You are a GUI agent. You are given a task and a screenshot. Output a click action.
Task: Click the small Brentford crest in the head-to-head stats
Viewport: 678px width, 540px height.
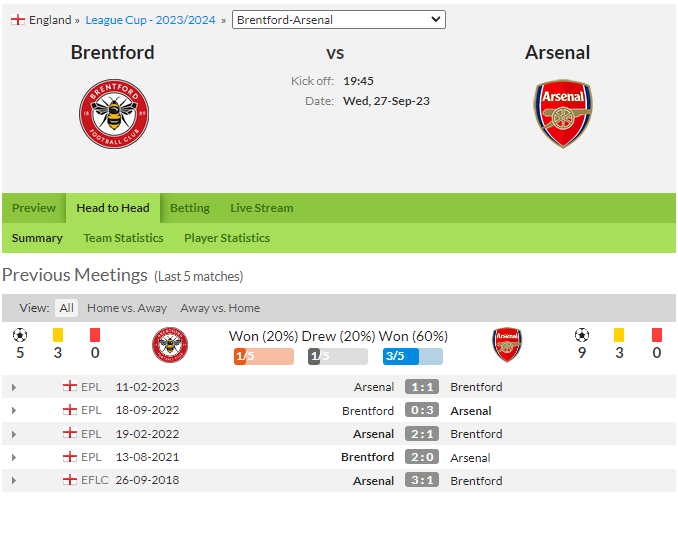click(170, 345)
